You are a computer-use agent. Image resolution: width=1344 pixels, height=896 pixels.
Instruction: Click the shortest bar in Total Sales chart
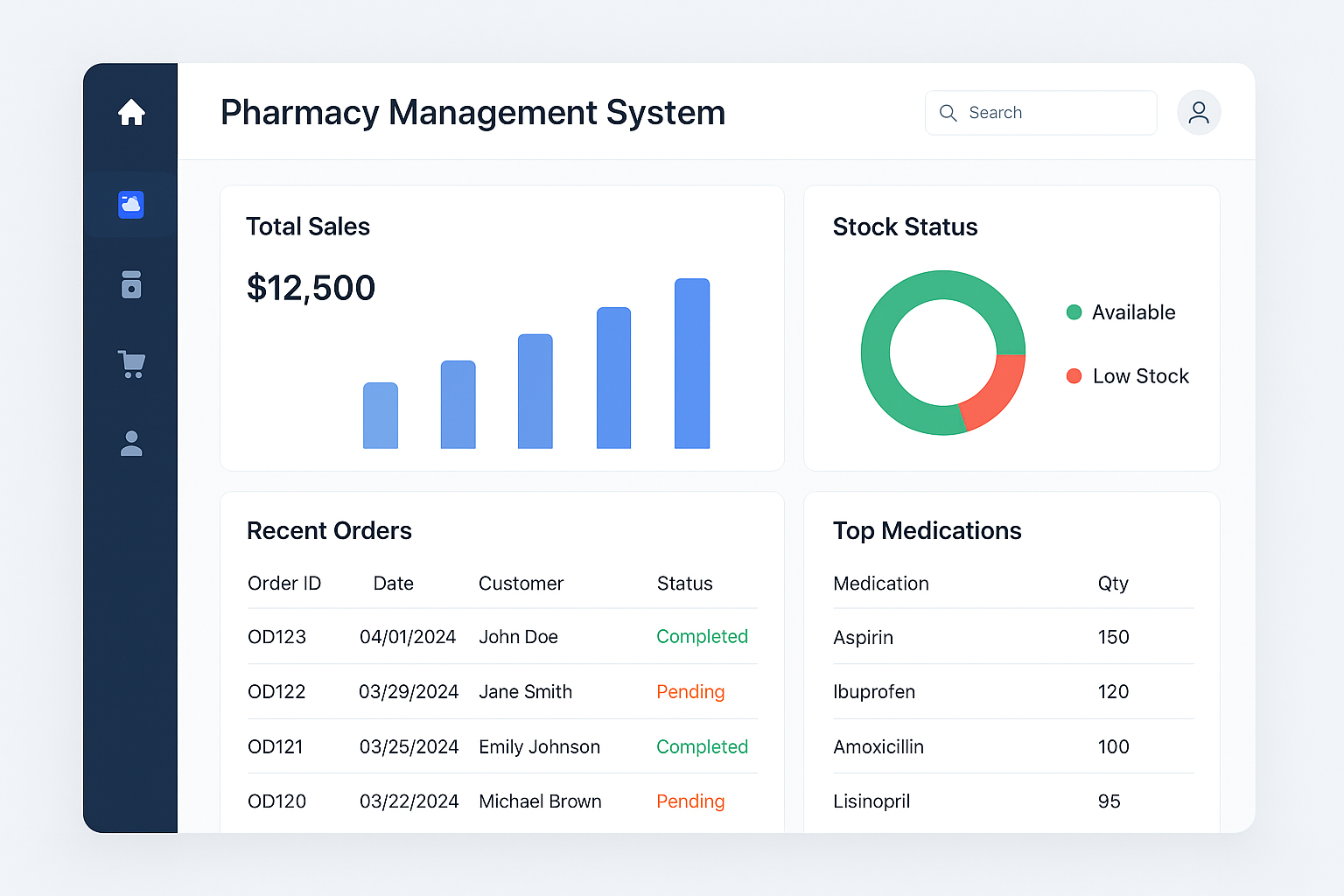(381, 416)
